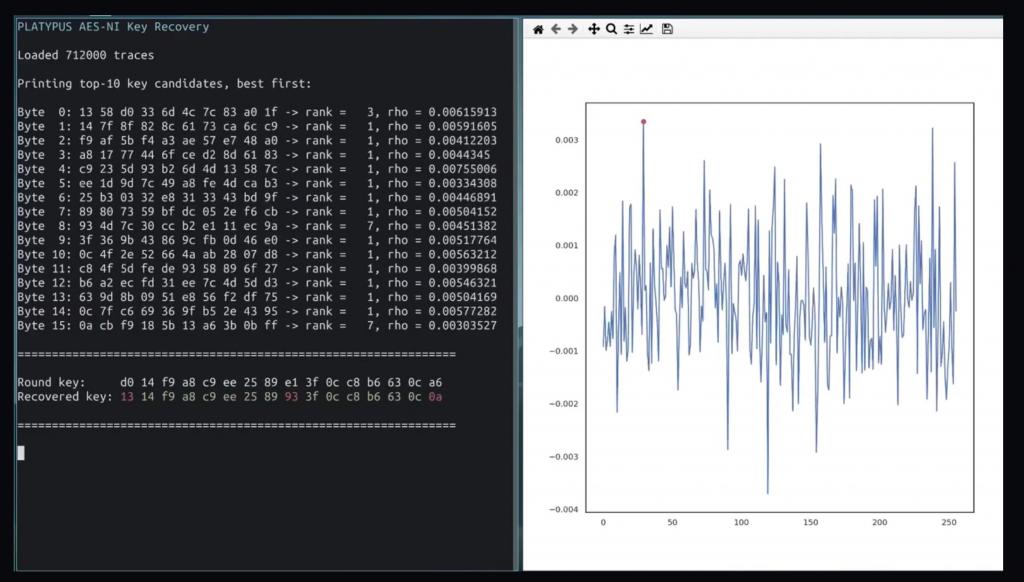1024x582 pixels.
Task: Open the Configure subplots dialog
Action: (629, 29)
